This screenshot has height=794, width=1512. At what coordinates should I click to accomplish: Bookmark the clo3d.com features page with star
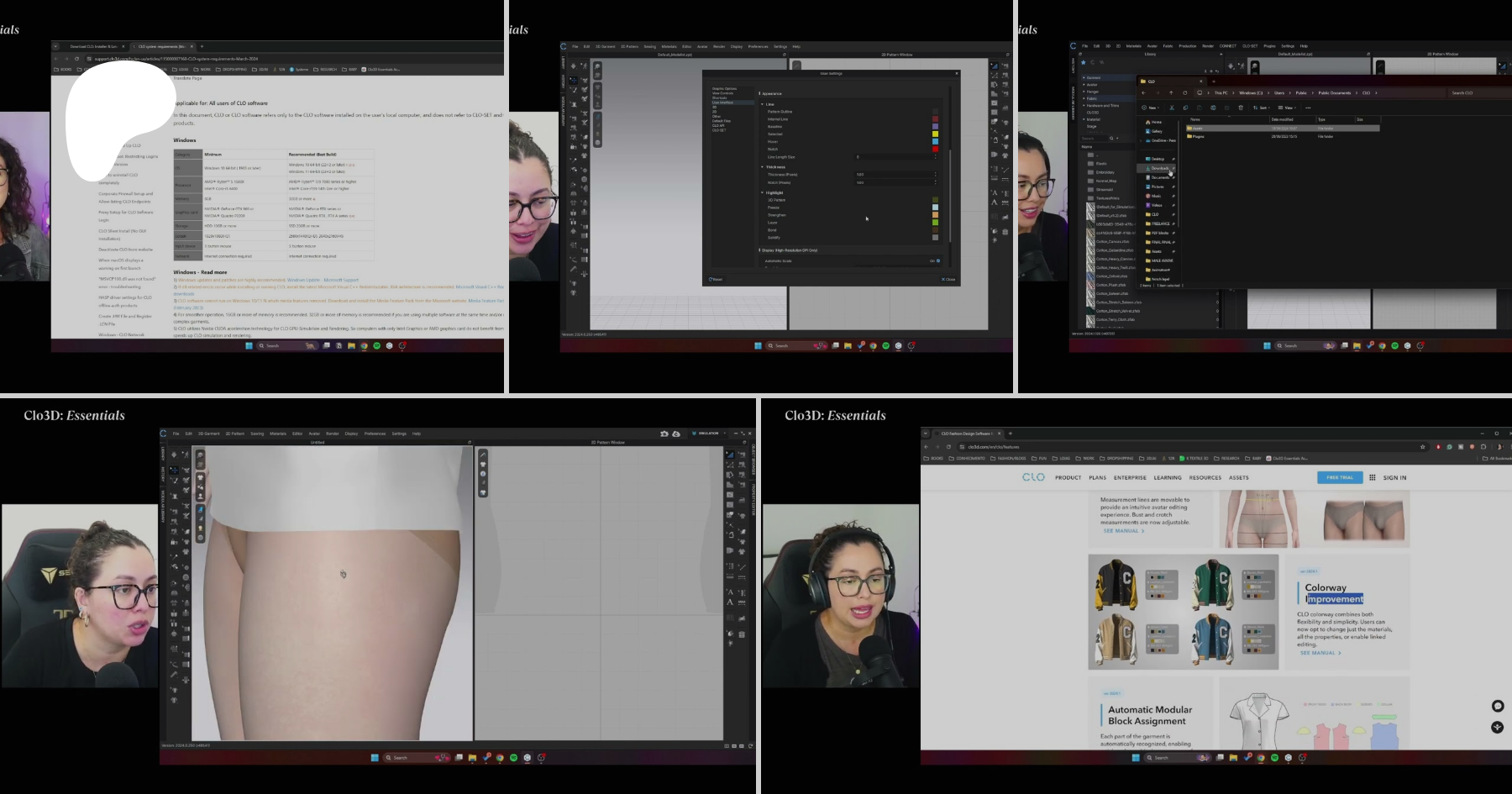[x=1422, y=447]
